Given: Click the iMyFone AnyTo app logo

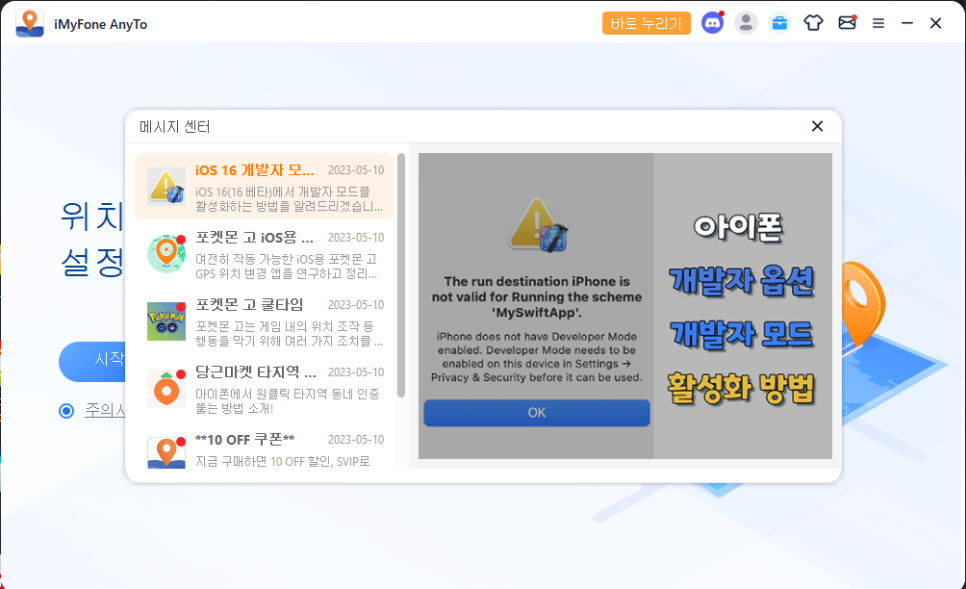Looking at the screenshot, I should coord(30,23).
